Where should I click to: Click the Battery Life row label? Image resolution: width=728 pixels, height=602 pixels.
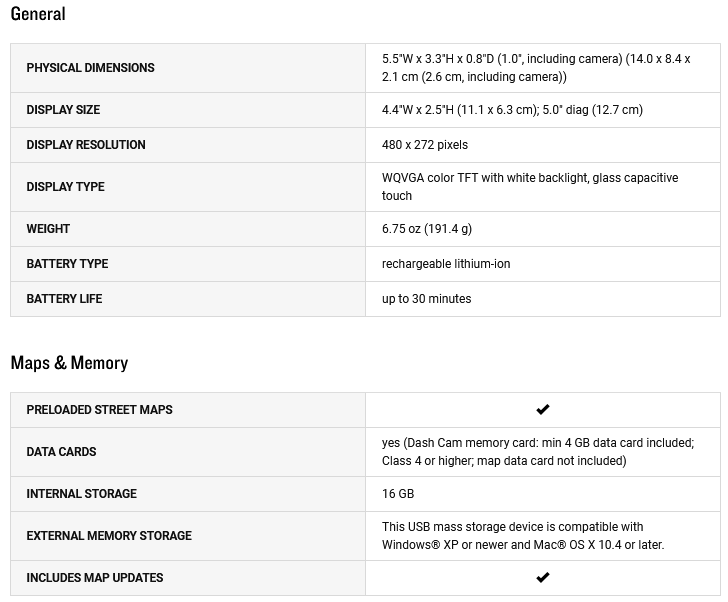pos(64,299)
